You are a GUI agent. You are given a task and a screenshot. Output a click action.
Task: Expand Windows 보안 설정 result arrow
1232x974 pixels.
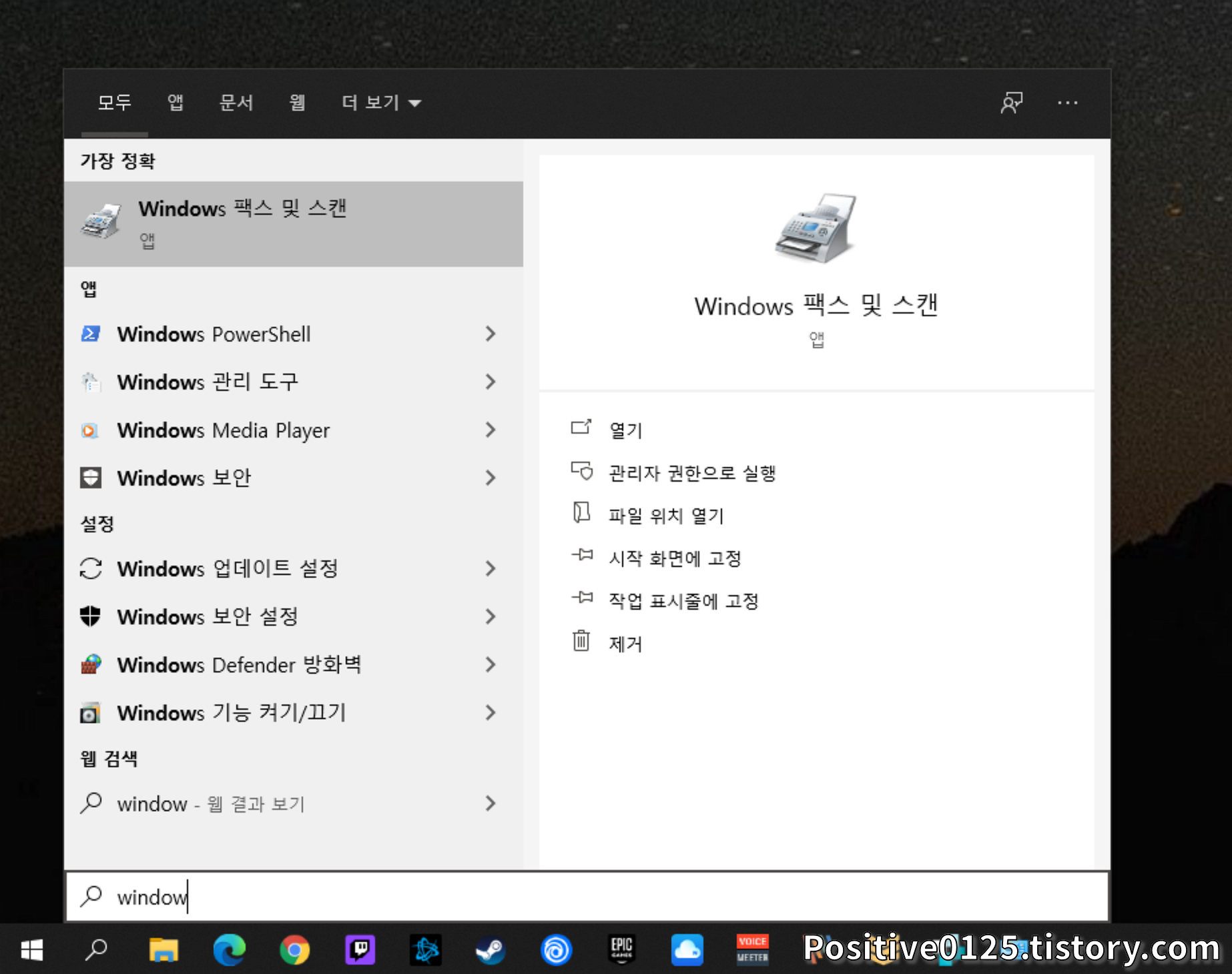491,616
